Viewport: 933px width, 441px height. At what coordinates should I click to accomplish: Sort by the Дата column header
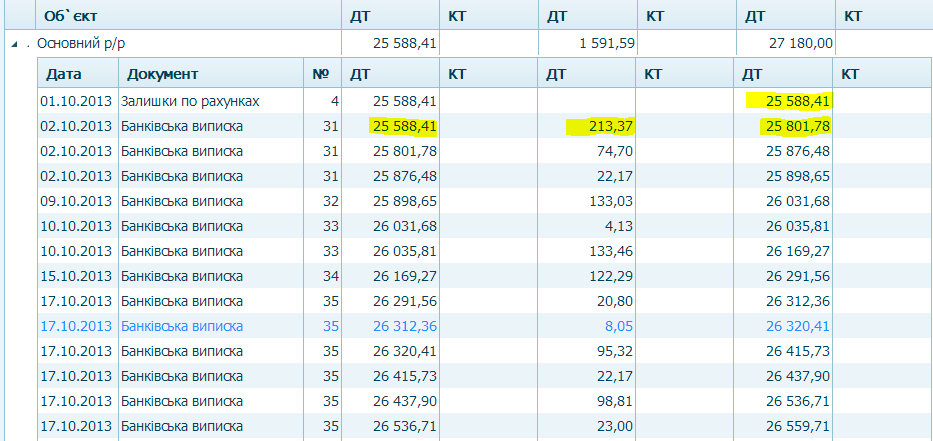point(64,74)
